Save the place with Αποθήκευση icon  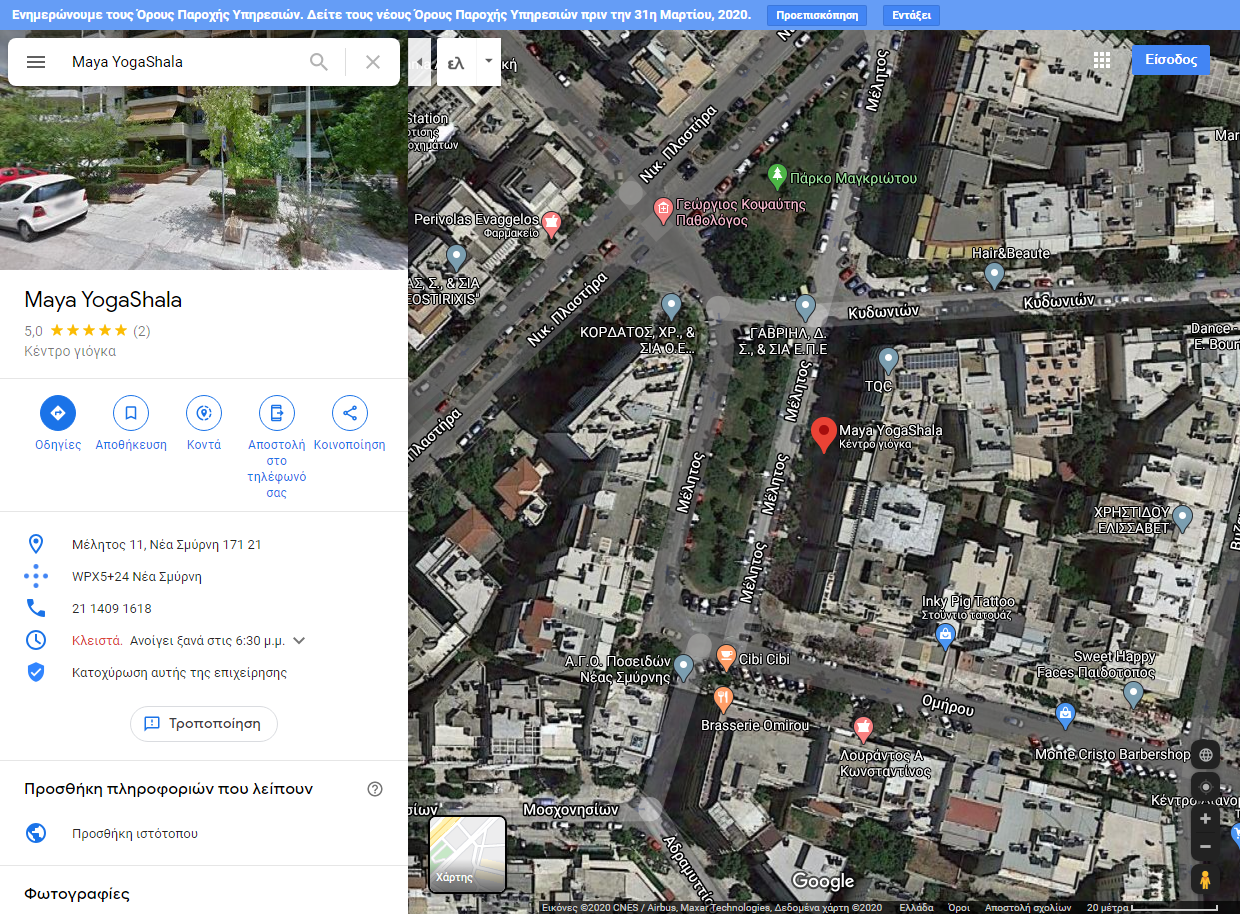tap(131, 413)
